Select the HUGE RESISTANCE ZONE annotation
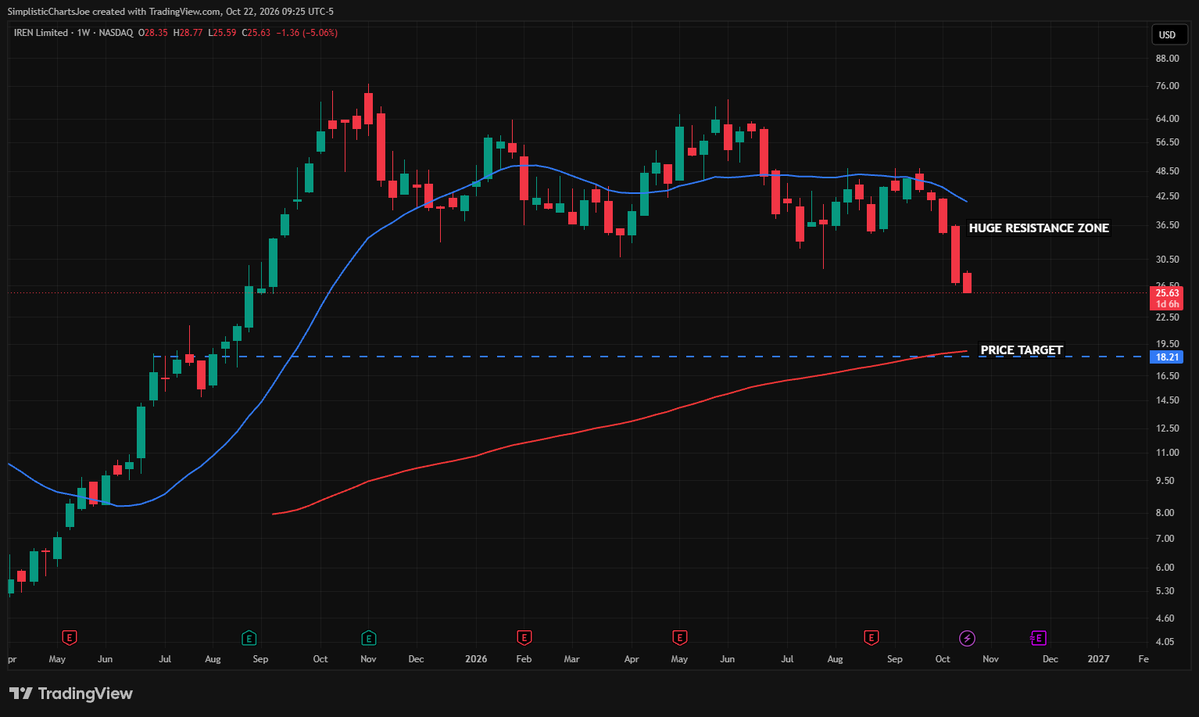The width and height of the screenshot is (1199, 717). coord(1038,228)
